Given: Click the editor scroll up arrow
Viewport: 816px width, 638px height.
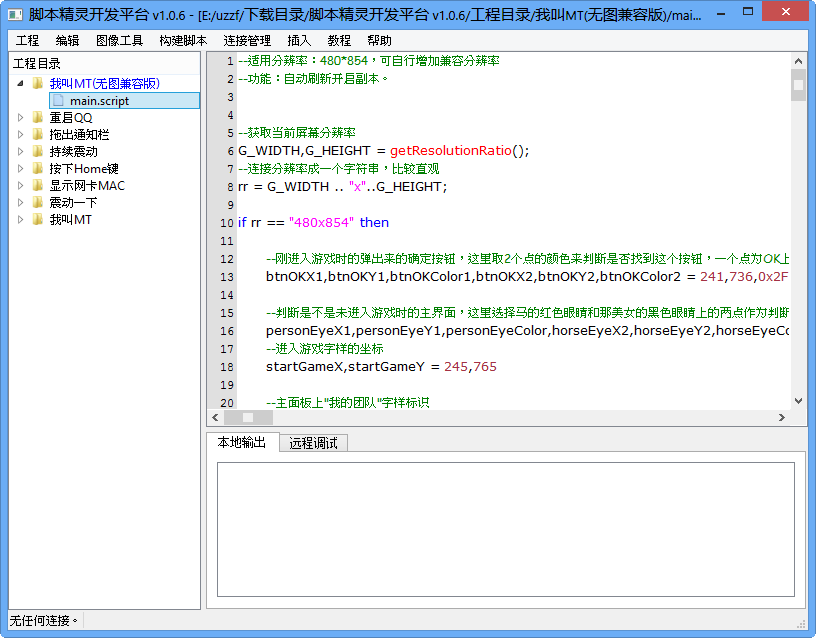Looking at the screenshot, I should (x=798, y=61).
